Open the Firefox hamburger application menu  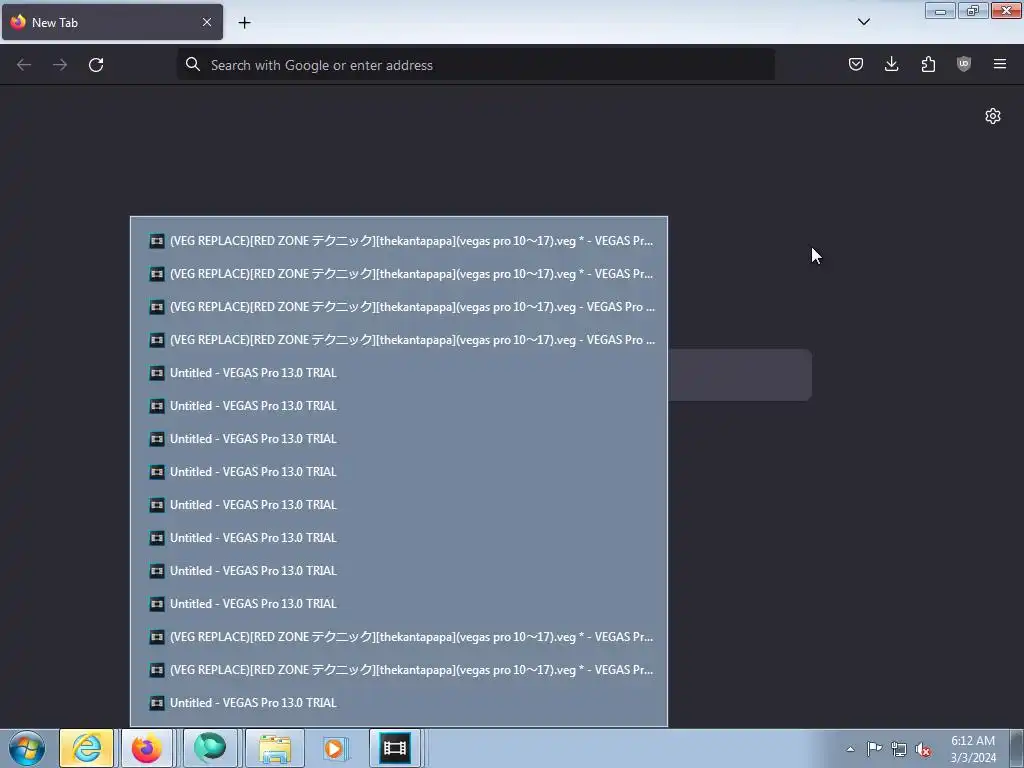[1000, 64]
